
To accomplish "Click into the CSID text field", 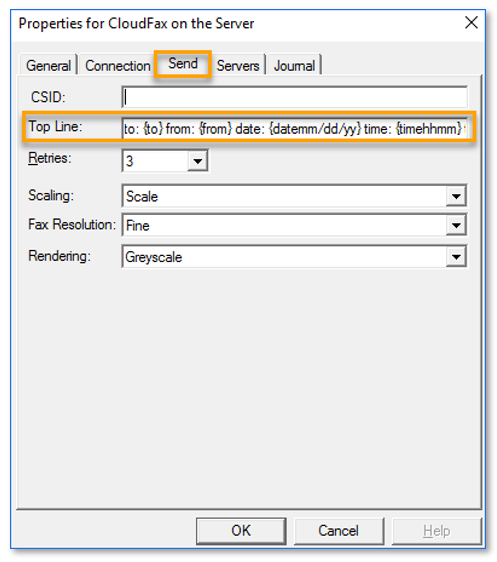I will point(295,97).
